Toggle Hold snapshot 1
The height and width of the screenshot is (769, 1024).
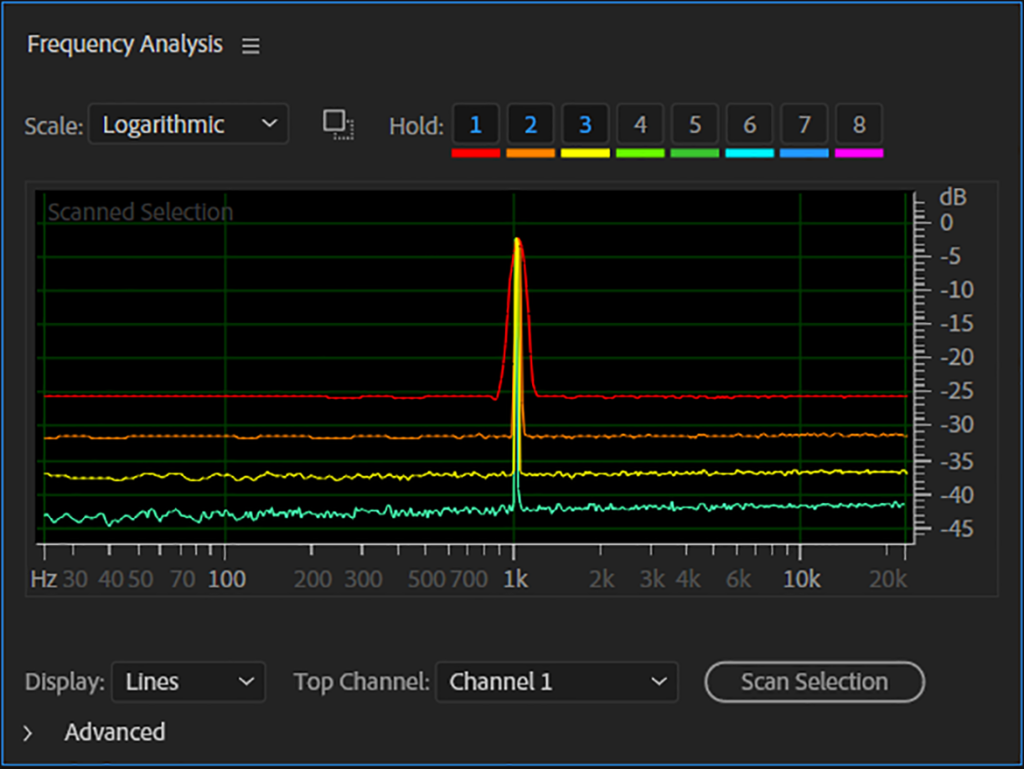[x=475, y=123]
